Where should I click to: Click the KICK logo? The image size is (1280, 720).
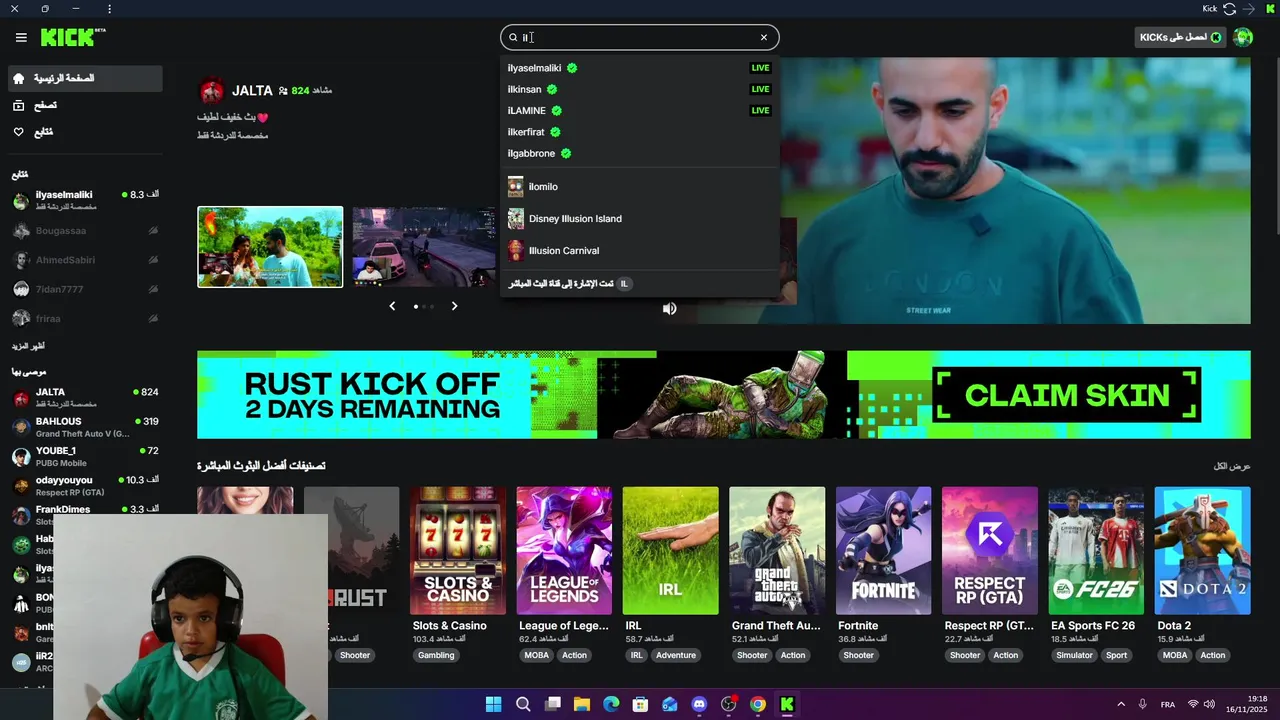point(72,37)
